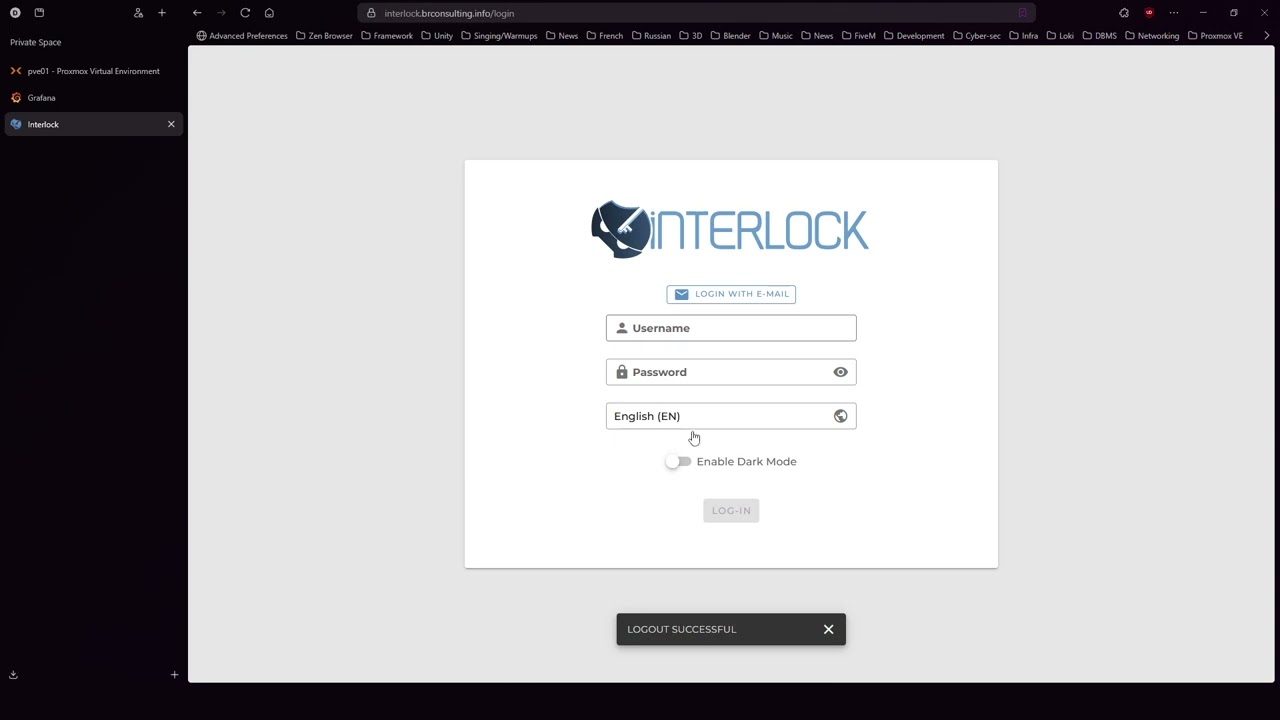This screenshot has height=720, width=1280.
Task: Click the Login with E-mail button
Action: pyautogui.click(x=731, y=294)
